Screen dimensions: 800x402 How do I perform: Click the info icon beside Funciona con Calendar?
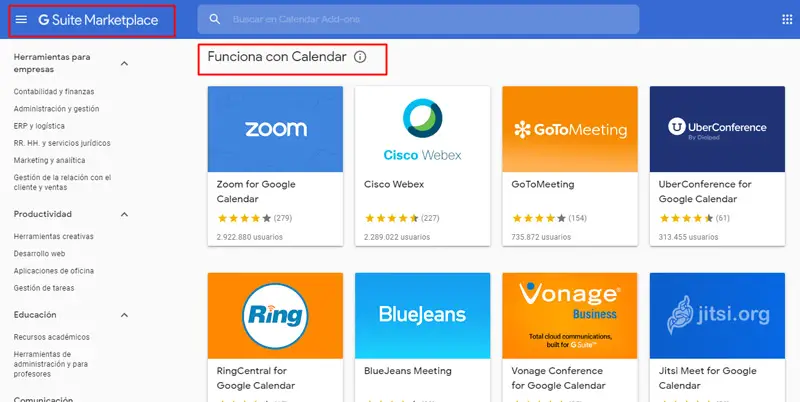[x=360, y=57]
